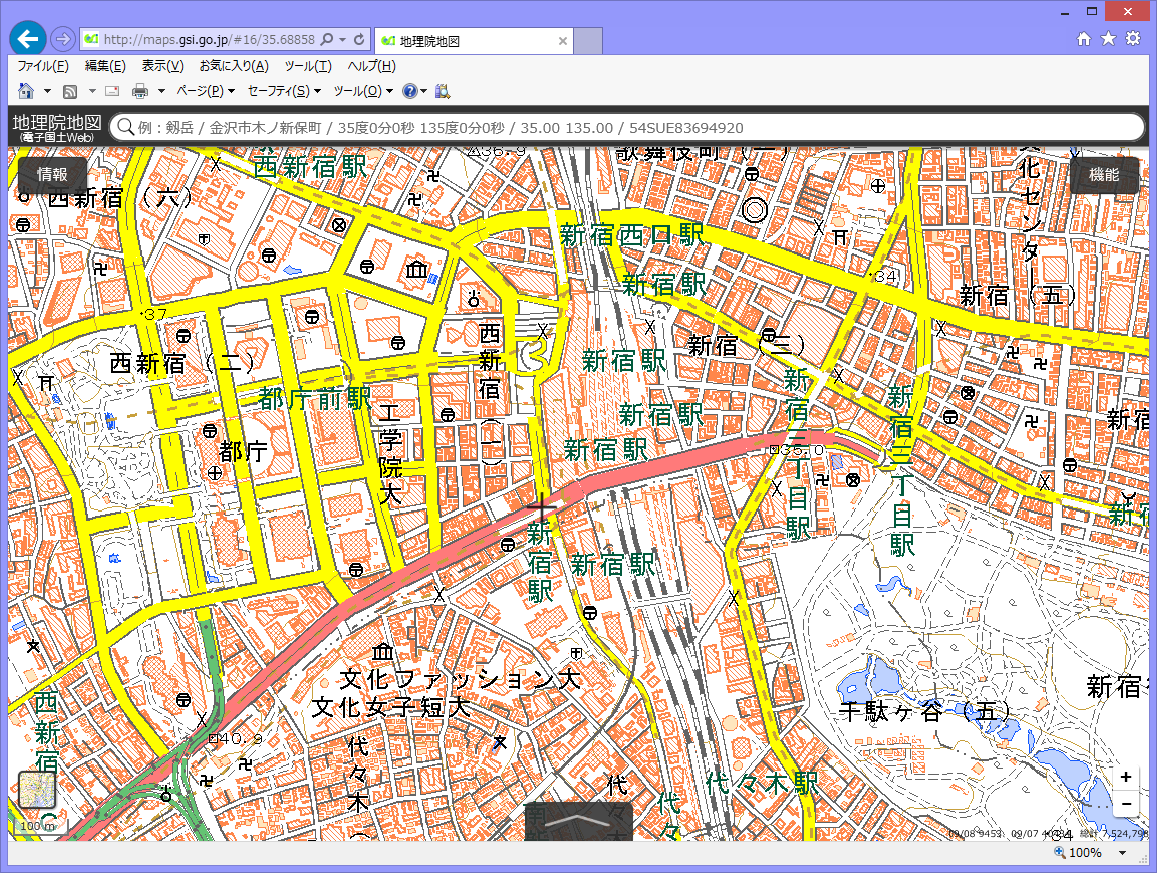Open the base map thumbnail switcher
Screen dimensions: 1157x873
(37, 790)
